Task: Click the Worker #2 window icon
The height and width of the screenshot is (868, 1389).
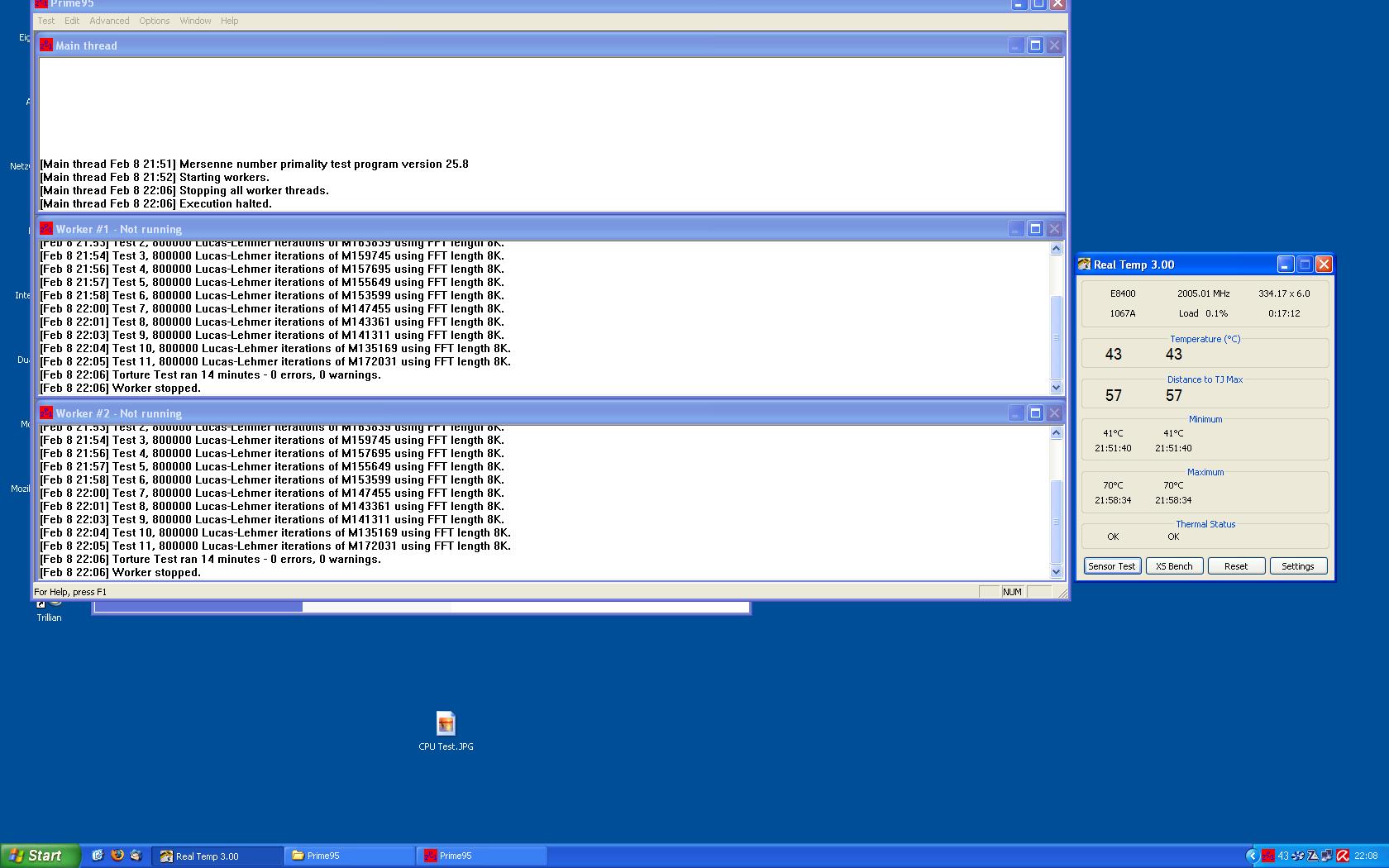Action: 46,413
